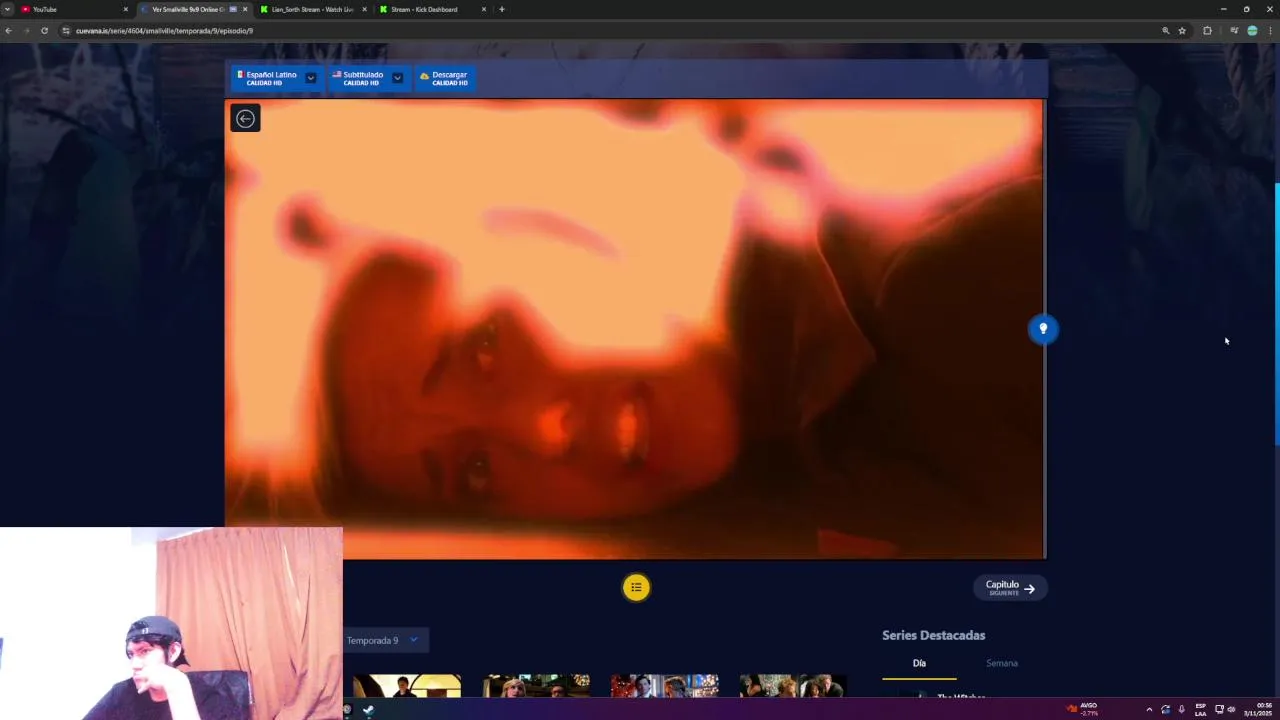Open the AVGO stock widget in taskbar

(x=1082, y=709)
